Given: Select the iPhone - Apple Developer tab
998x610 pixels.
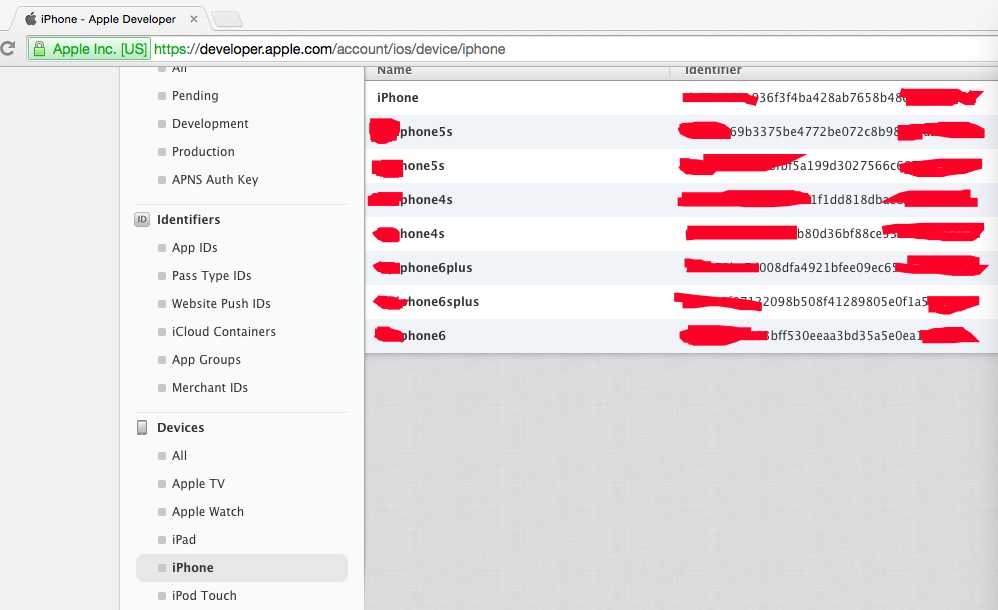Looking at the screenshot, I should point(108,19).
